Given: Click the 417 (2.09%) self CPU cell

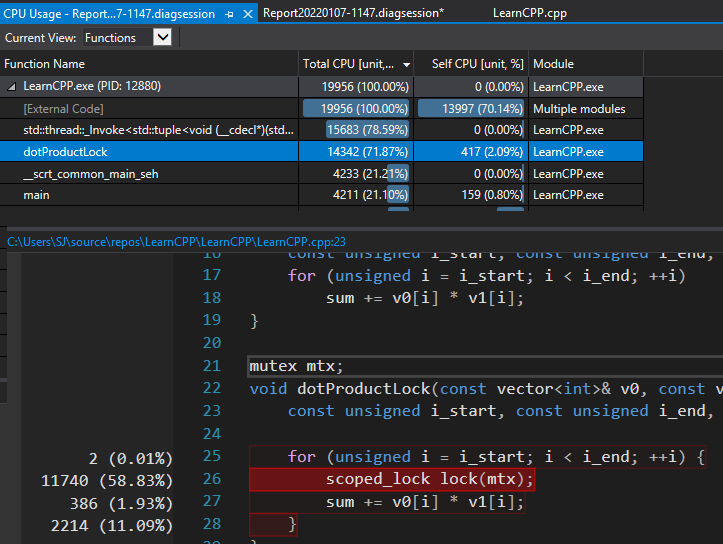Looking at the screenshot, I should click(x=492, y=152).
